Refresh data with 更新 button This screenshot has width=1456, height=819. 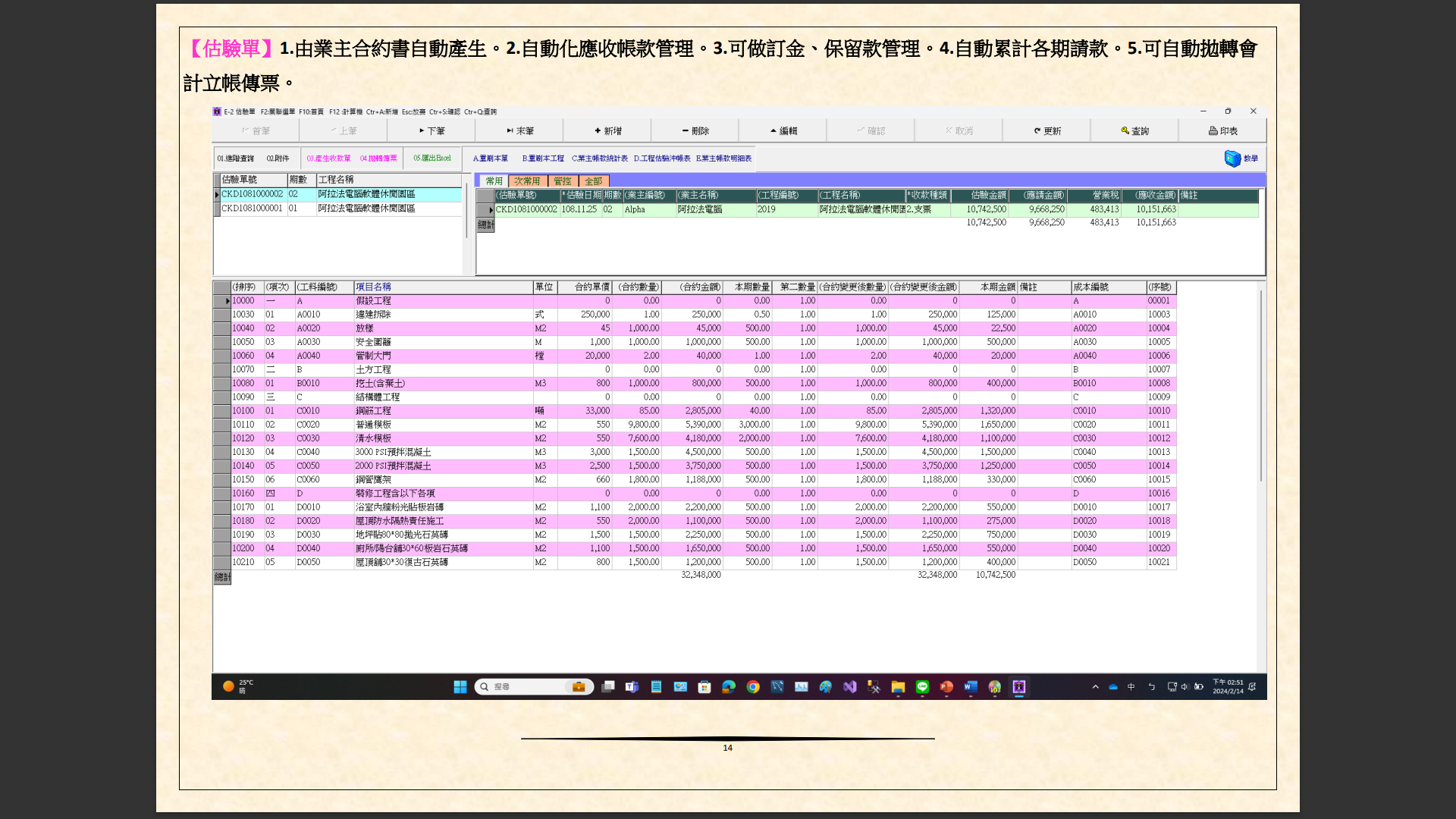pyautogui.click(x=1046, y=131)
